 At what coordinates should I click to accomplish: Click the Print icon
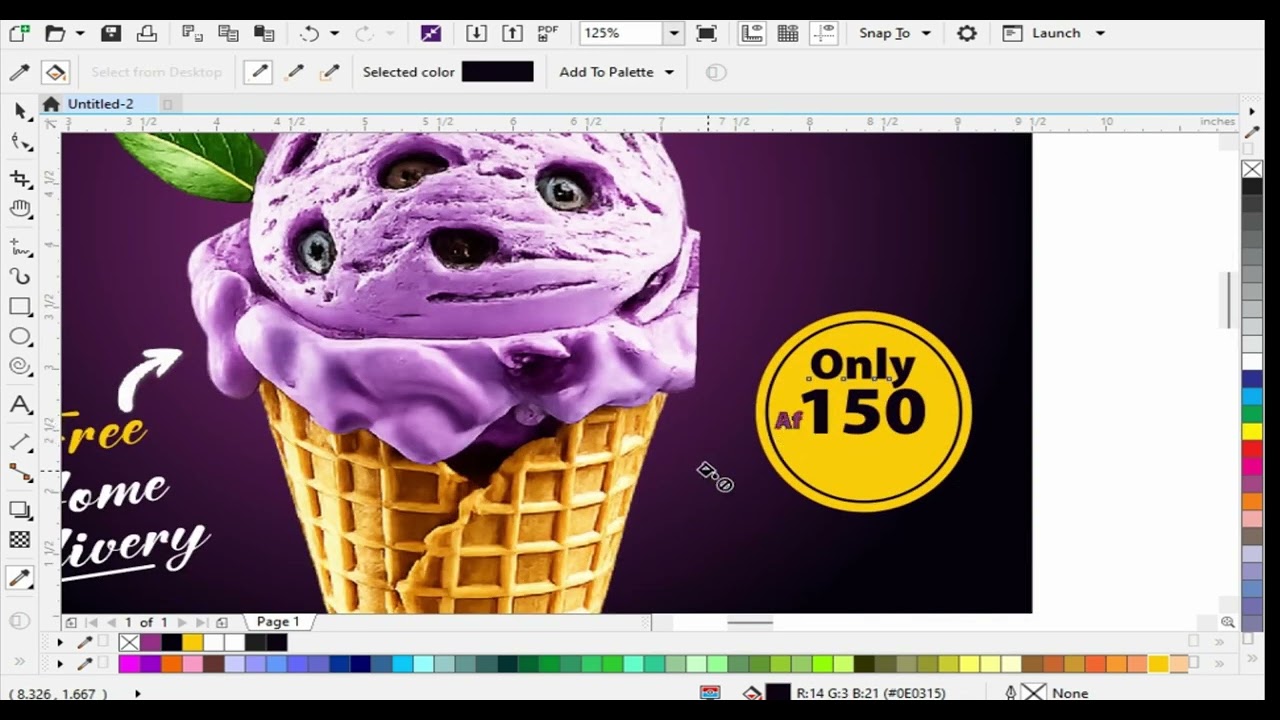pyautogui.click(x=147, y=33)
